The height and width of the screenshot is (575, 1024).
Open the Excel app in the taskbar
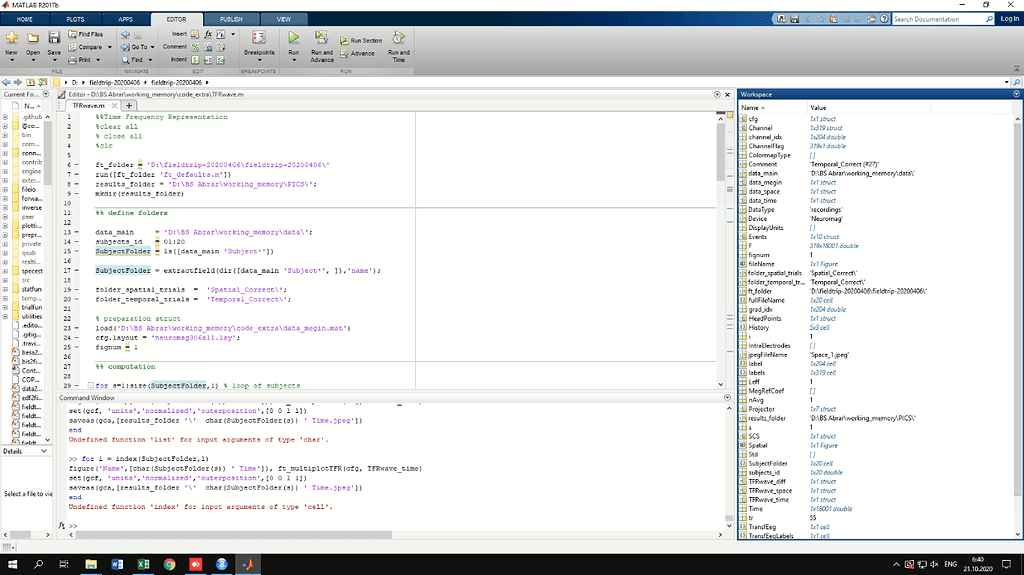click(143, 565)
